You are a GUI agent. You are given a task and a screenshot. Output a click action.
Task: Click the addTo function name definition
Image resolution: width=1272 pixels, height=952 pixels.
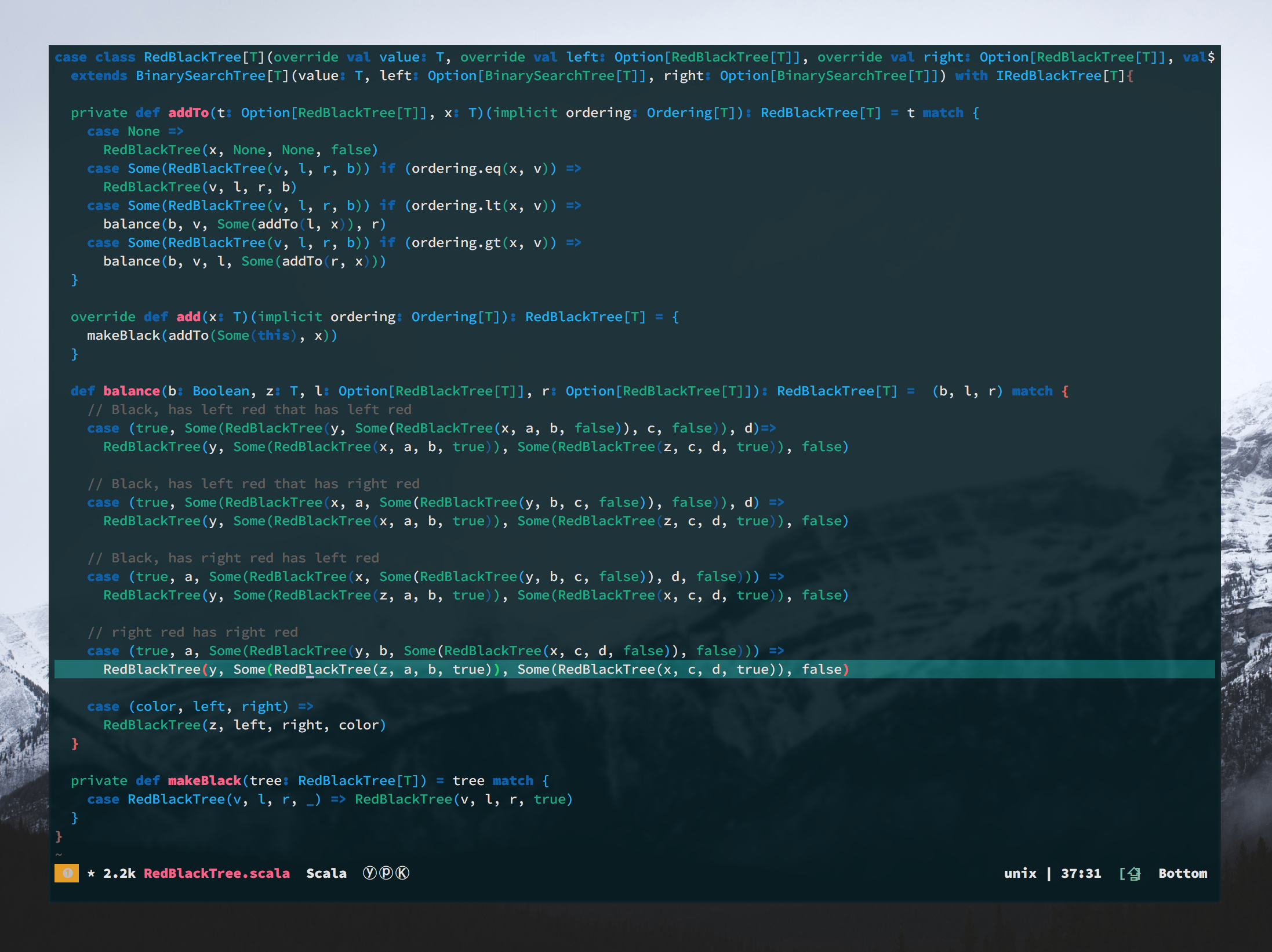[188, 112]
